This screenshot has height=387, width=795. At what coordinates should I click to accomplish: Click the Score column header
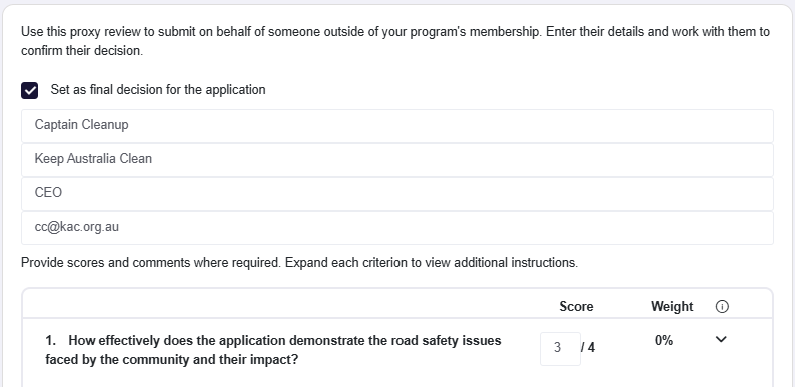(576, 306)
